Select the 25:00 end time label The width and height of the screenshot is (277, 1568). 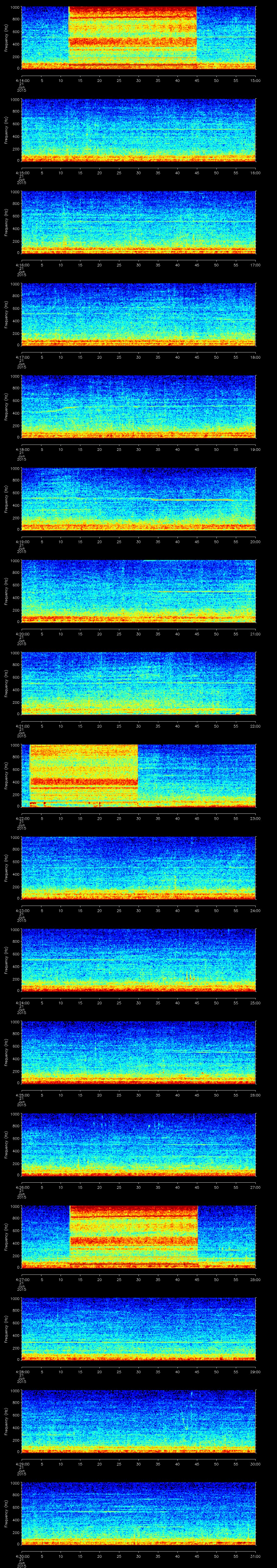[x=255, y=1003]
